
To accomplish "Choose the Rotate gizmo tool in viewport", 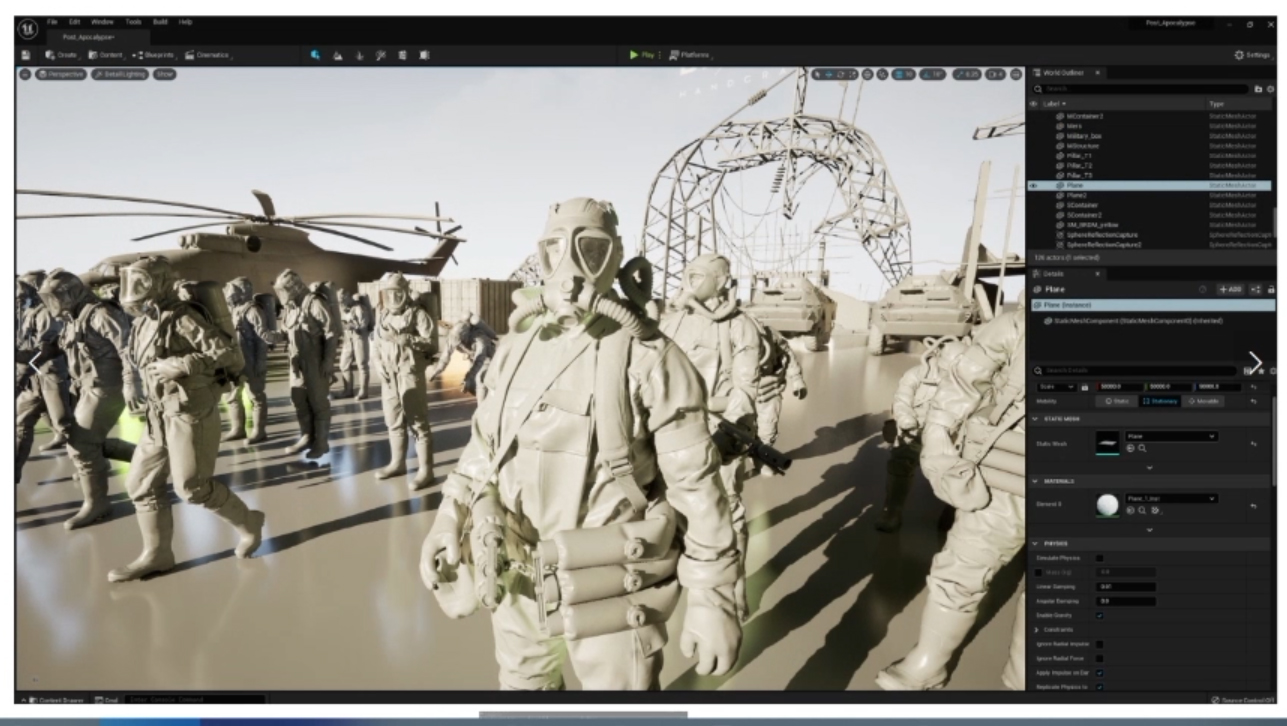I will 841,74.
